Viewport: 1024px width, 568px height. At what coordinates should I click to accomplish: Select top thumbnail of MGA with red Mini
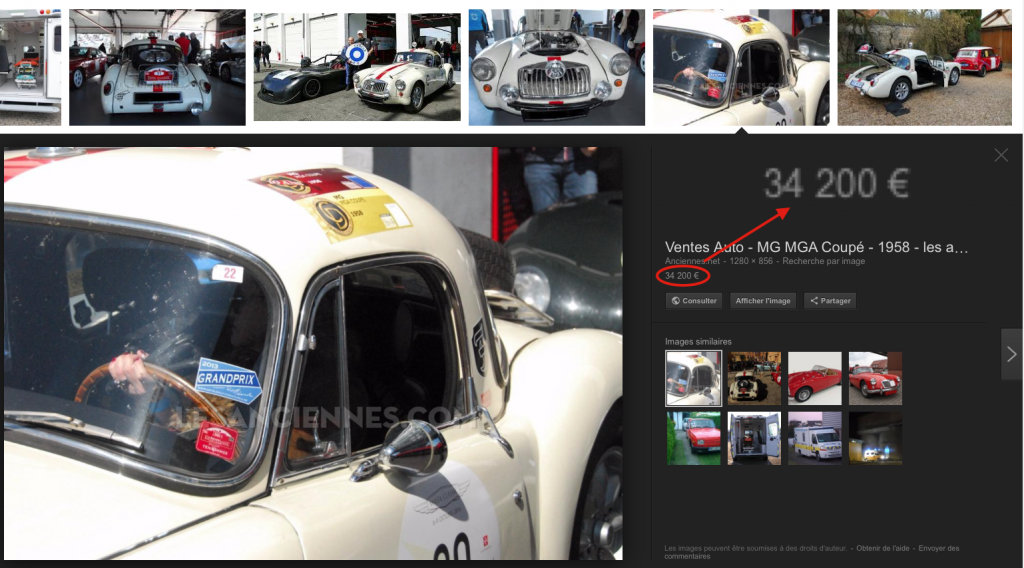click(x=925, y=67)
